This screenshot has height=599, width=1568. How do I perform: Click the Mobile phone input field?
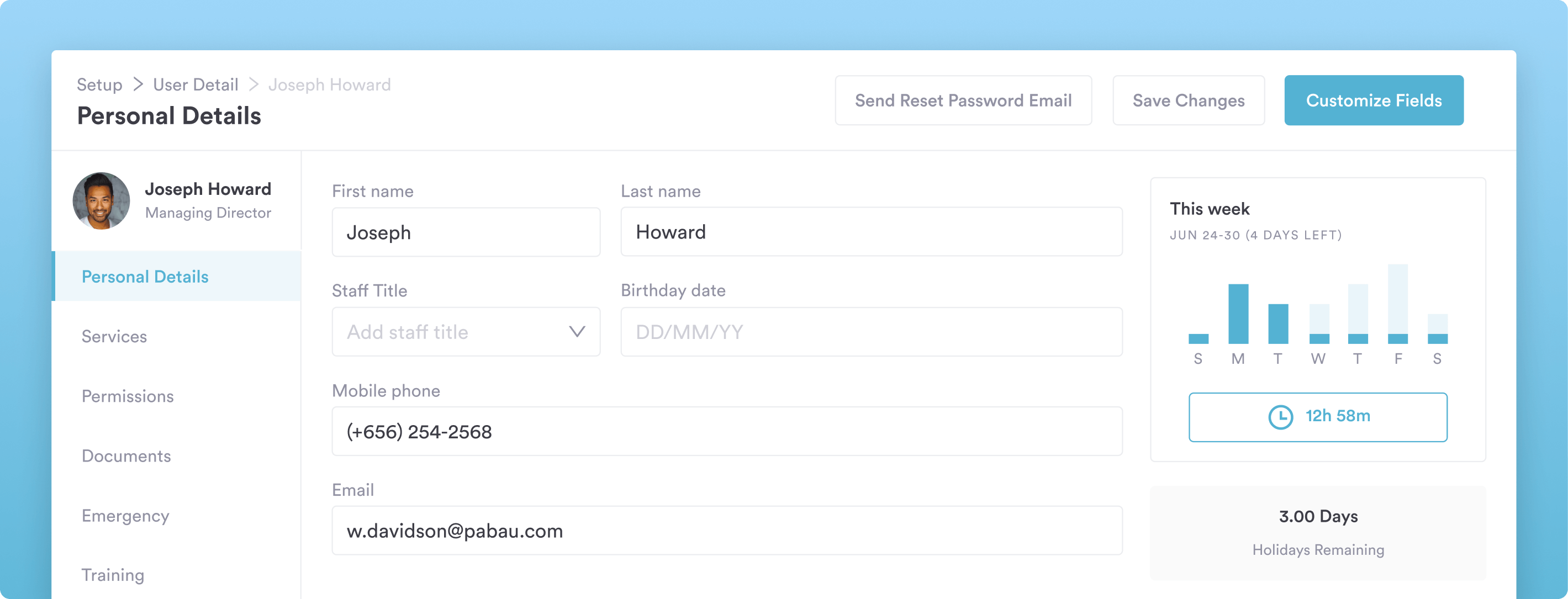click(x=727, y=432)
